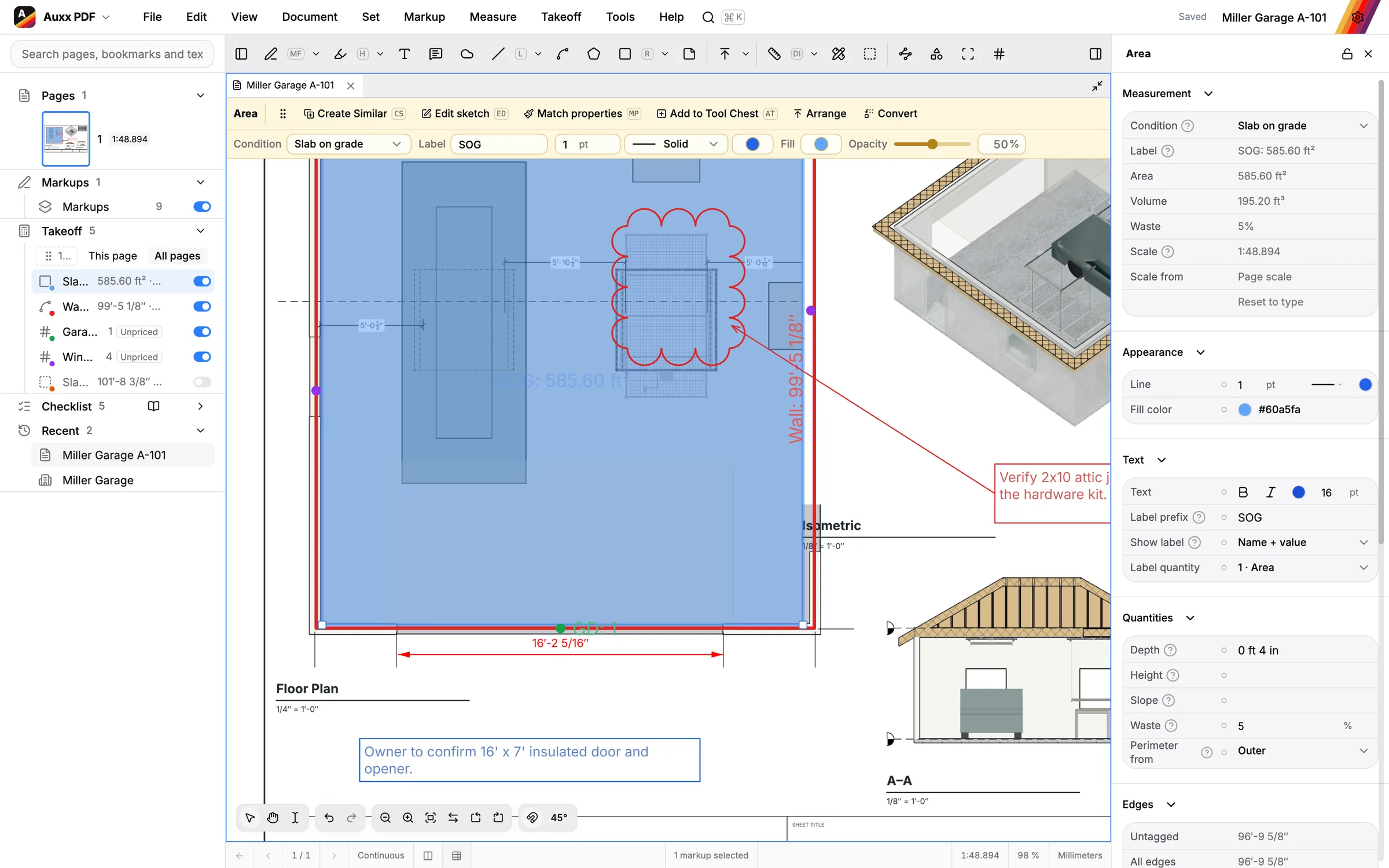The height and width of the screenshot is (868, 1389).
Task: Open the Show label dropdown
Action: pos(1302,543)
